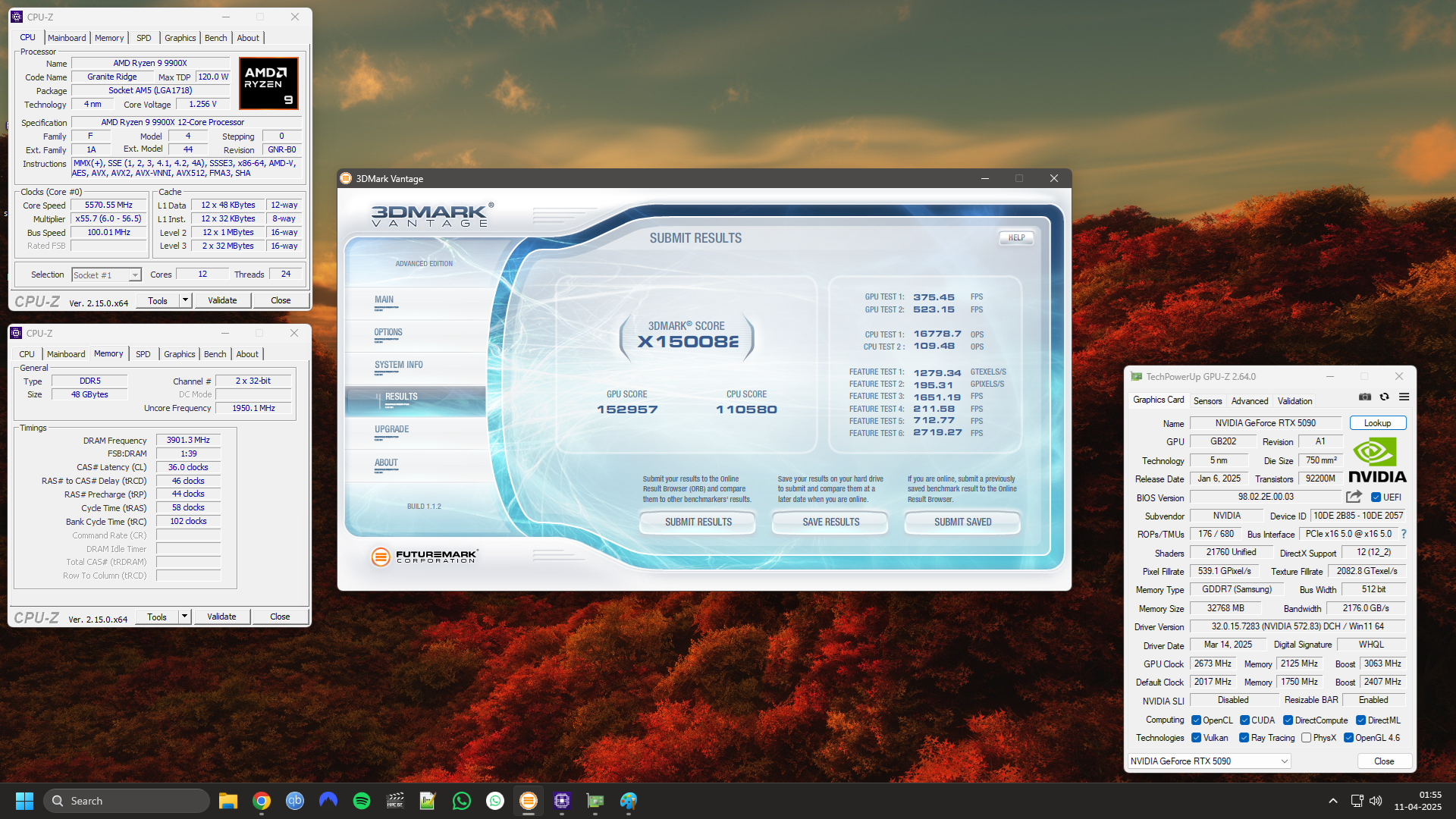
Task: Open qBittorrent from the taskbar
Action: pos(295,801)
